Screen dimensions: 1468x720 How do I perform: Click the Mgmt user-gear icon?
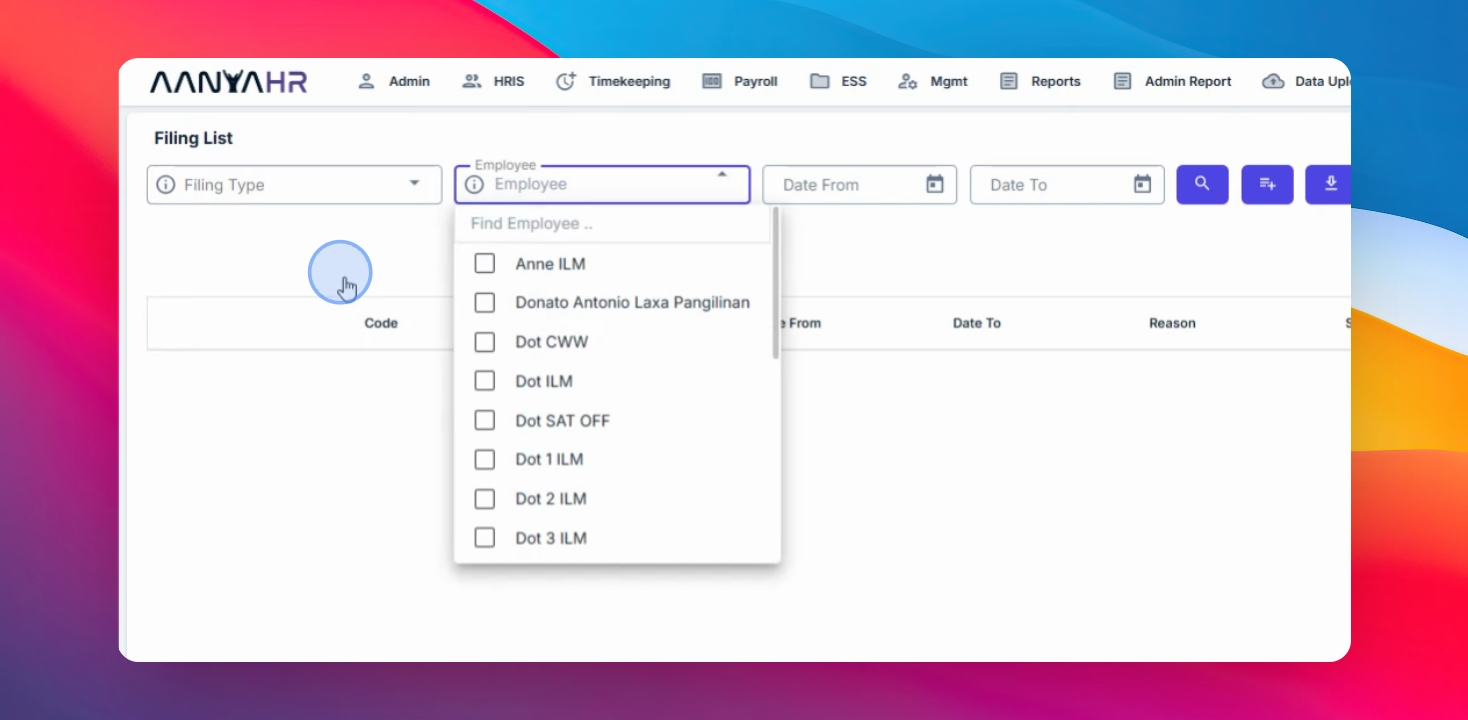pos(908,81)
